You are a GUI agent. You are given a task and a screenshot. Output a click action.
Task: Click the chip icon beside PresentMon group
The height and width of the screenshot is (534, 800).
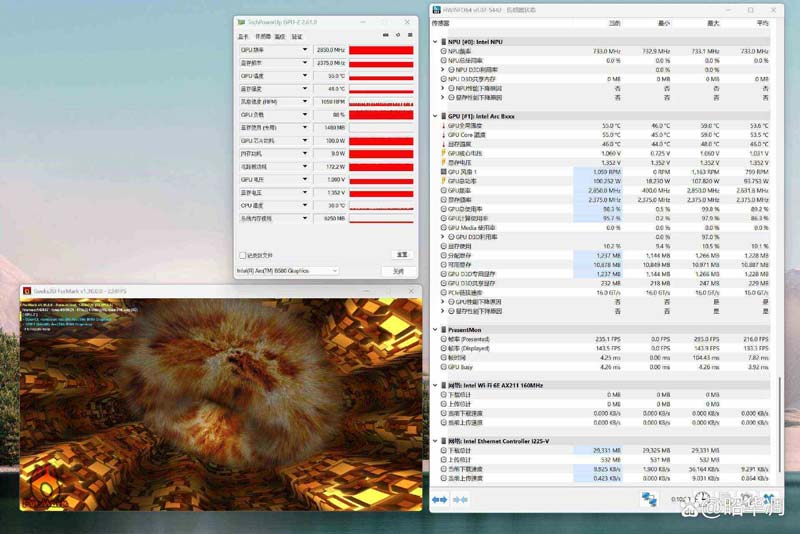click(444, 330)
